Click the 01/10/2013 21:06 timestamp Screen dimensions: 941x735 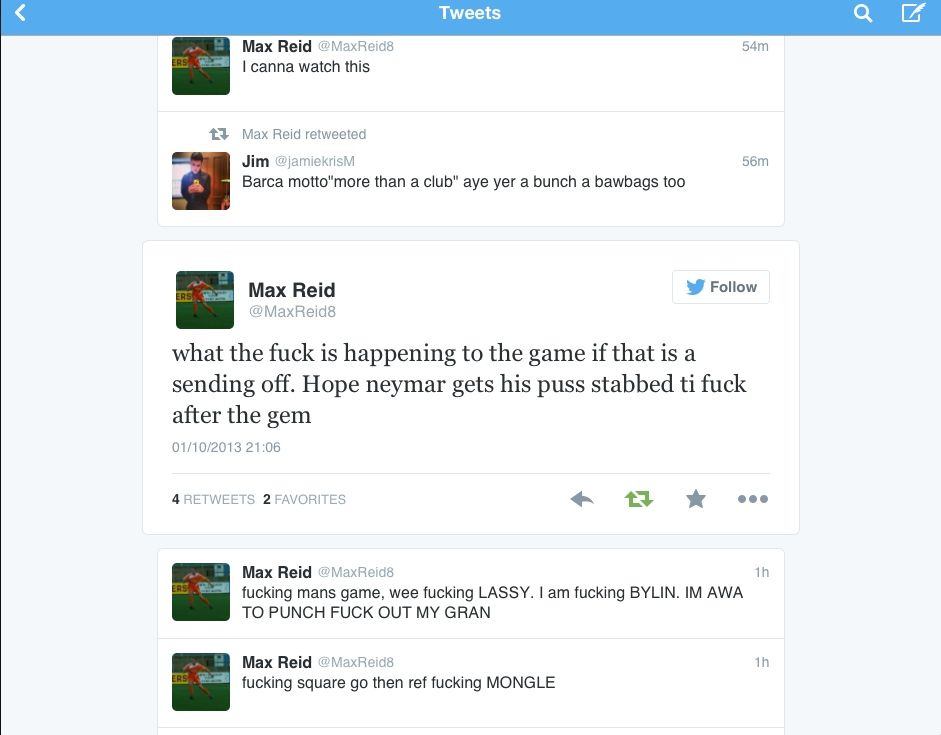coord(226,447)
